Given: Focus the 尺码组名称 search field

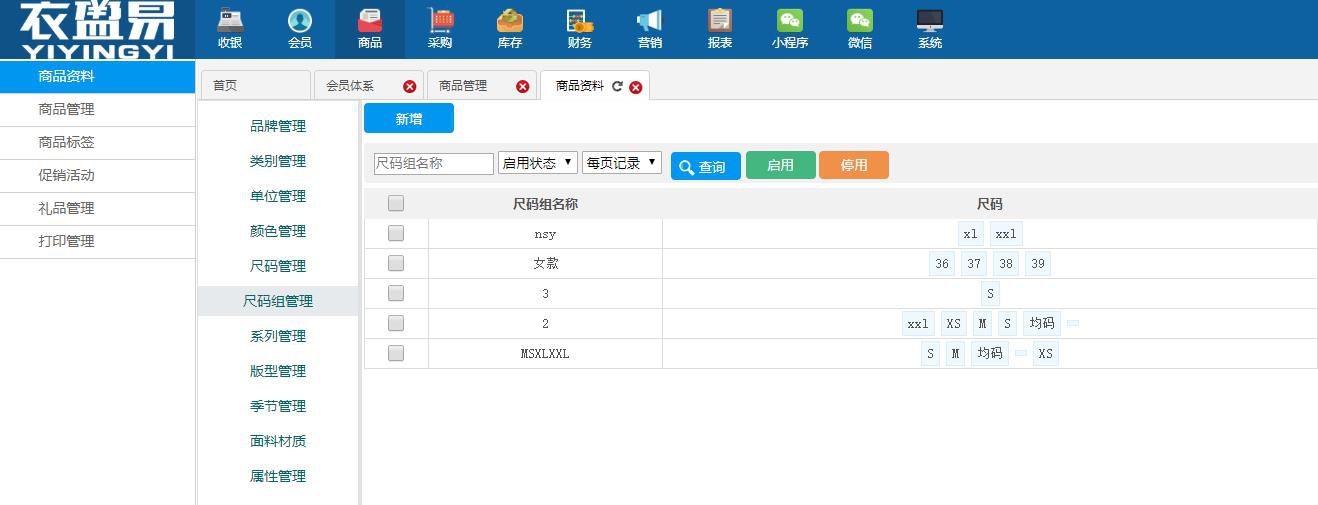Looking at the screenshot, I should 434,164.
